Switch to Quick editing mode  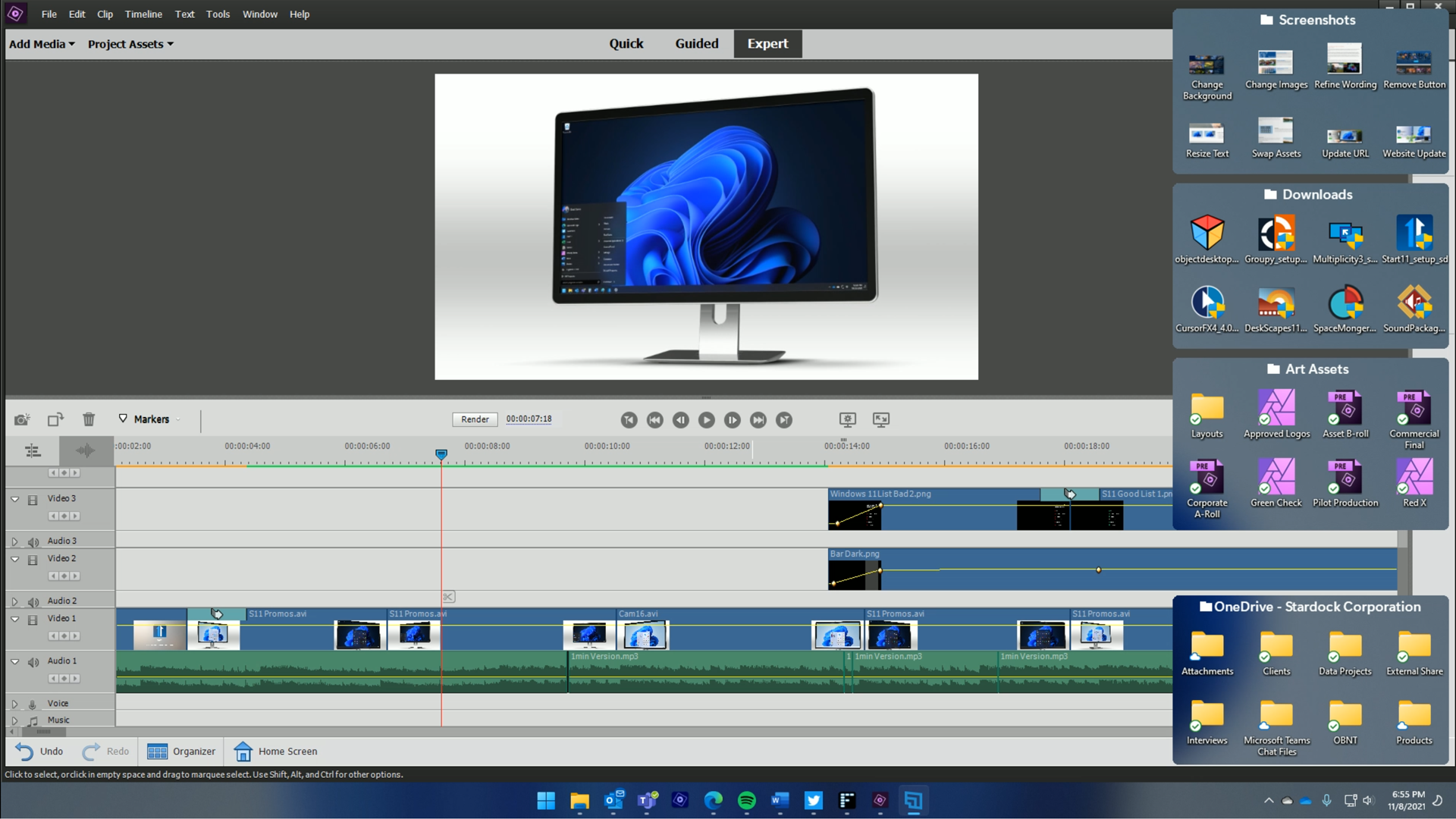pos(626,43)
